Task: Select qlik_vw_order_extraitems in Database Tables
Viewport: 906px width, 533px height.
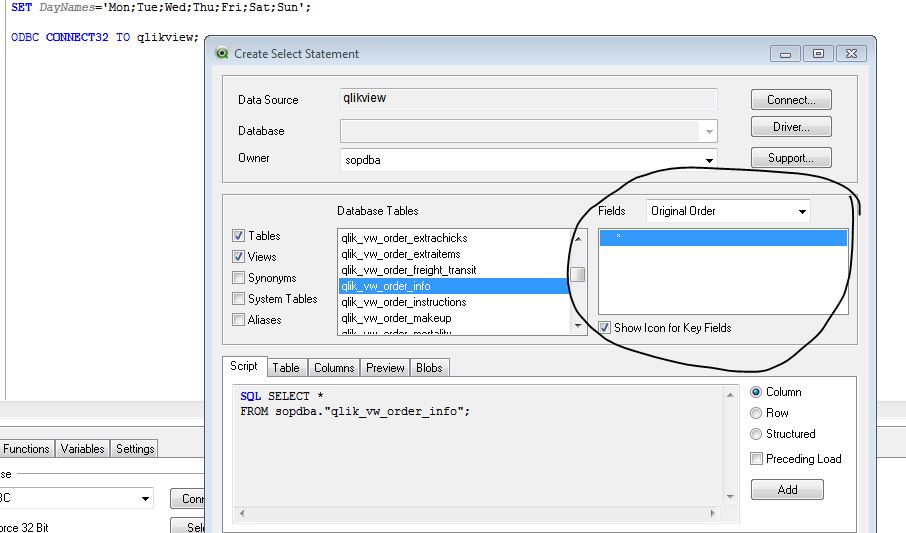Action: click(x=453, y=254)
